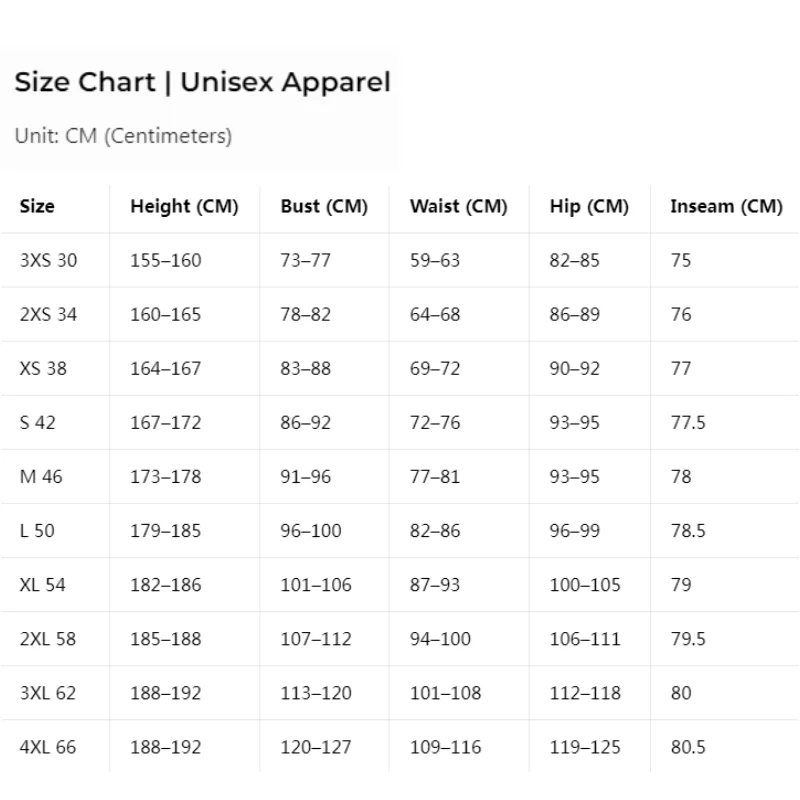Select the 173–178 height value
Screen dimensions: 800x800
[x=165, y=477]
